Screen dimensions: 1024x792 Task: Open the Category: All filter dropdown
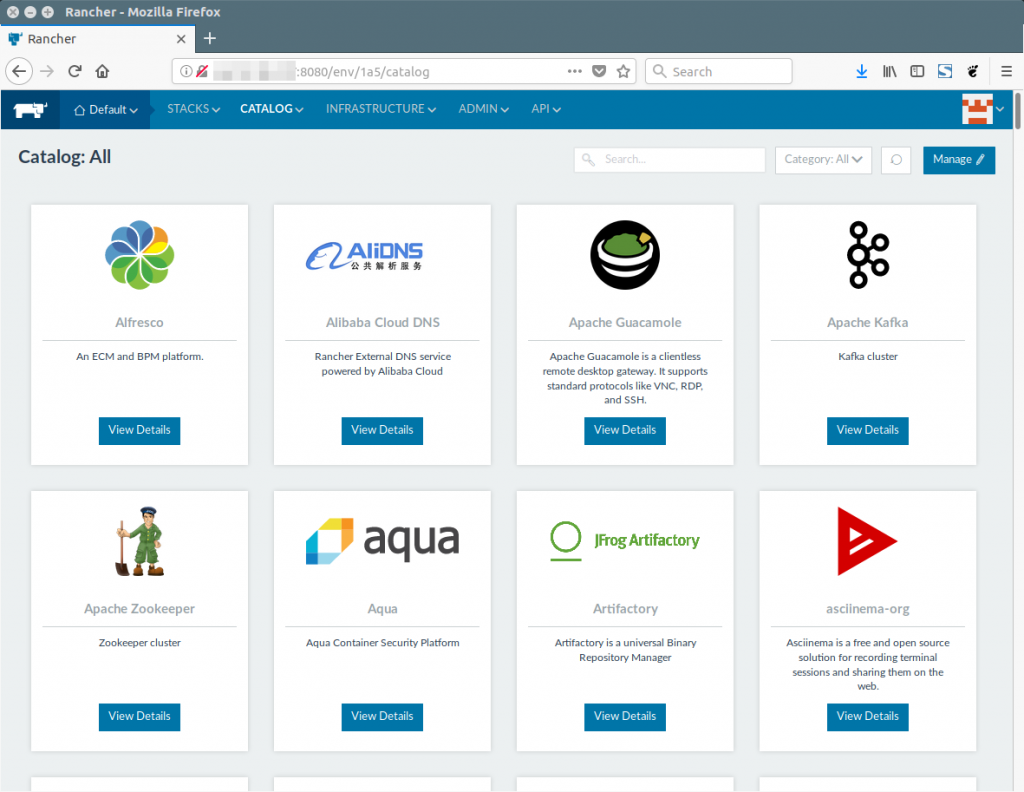(823, 160)
